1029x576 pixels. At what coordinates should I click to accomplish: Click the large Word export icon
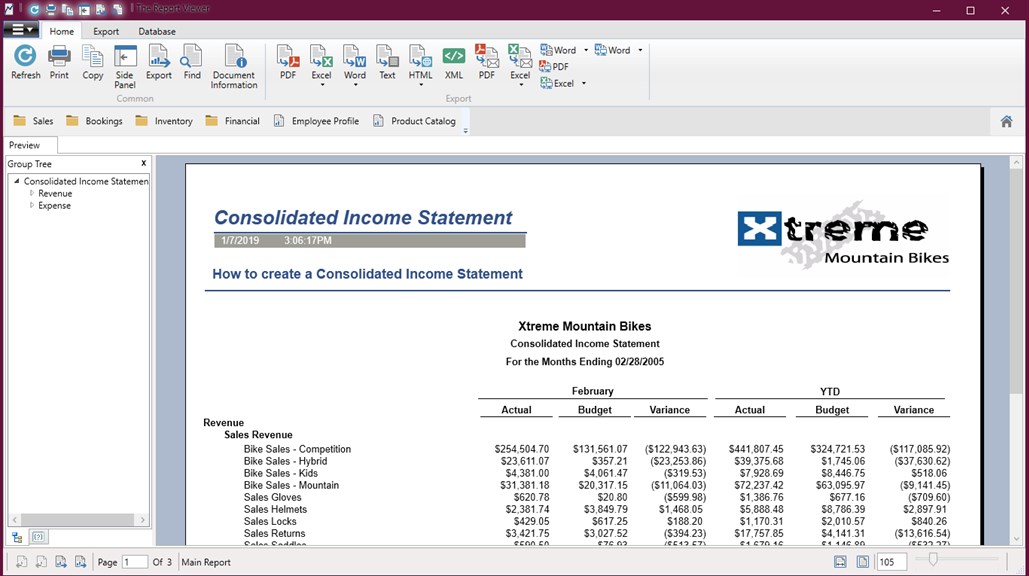tap(354, 63)
